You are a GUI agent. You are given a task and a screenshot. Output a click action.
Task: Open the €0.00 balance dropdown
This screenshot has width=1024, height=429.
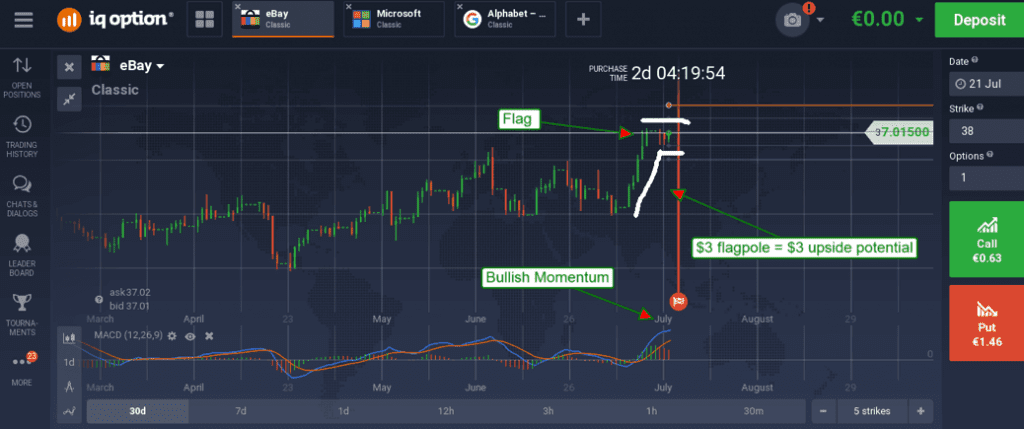[887, 20]
